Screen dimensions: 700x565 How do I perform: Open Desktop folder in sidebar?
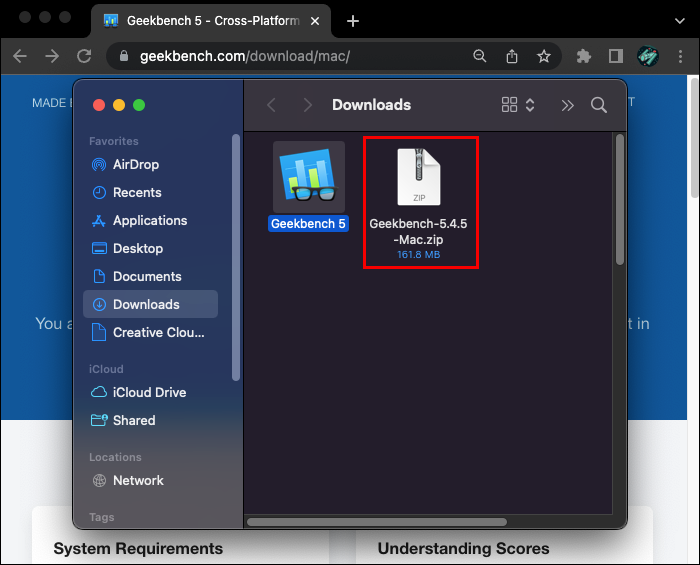pos(150,249)
